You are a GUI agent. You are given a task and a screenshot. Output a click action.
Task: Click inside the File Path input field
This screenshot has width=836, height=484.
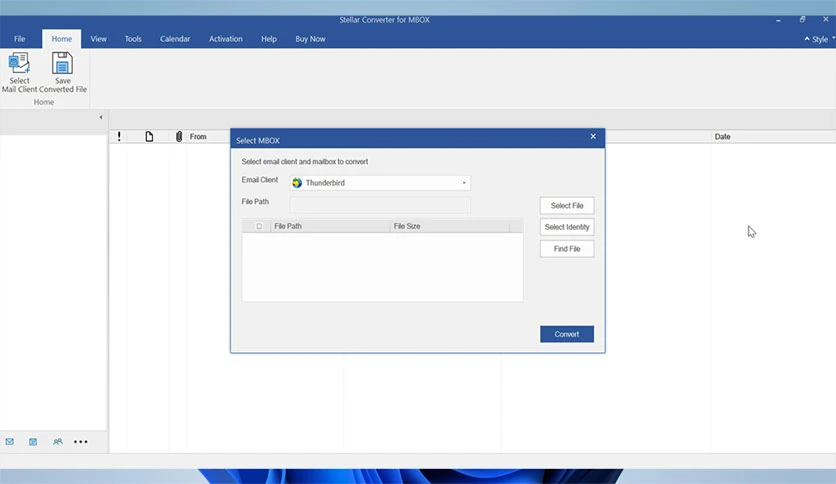[380, 205]
